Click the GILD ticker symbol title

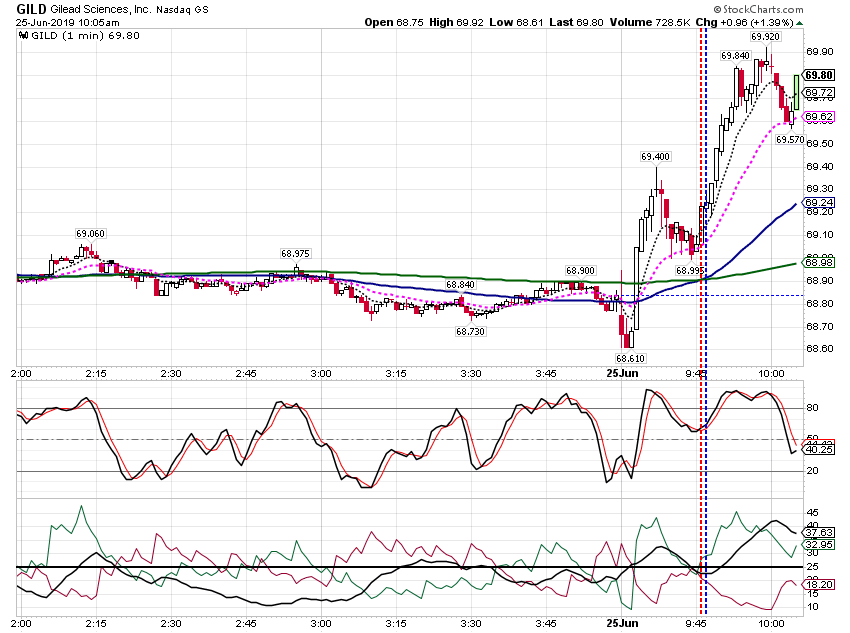pyautogui.click(x=31, y=9)
